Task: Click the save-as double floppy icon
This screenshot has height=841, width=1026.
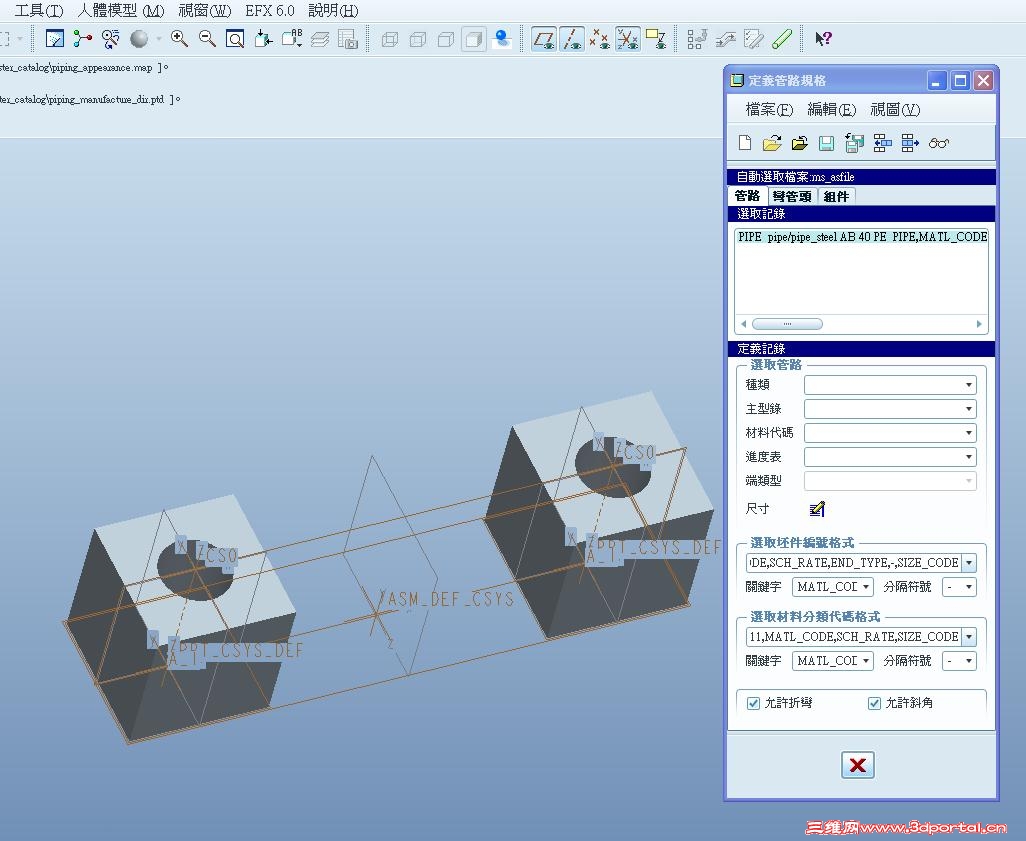Action: tap(854, 143)
